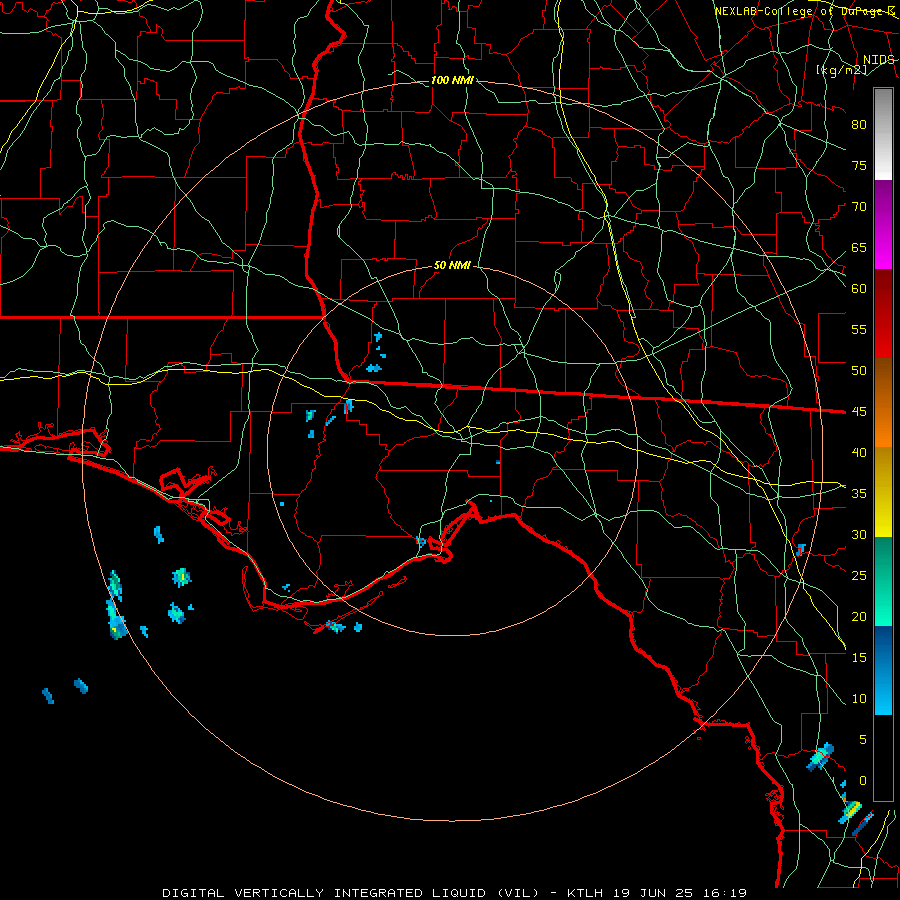Click the scale value 55
900x900 pixels.
[x=859, y=330]
